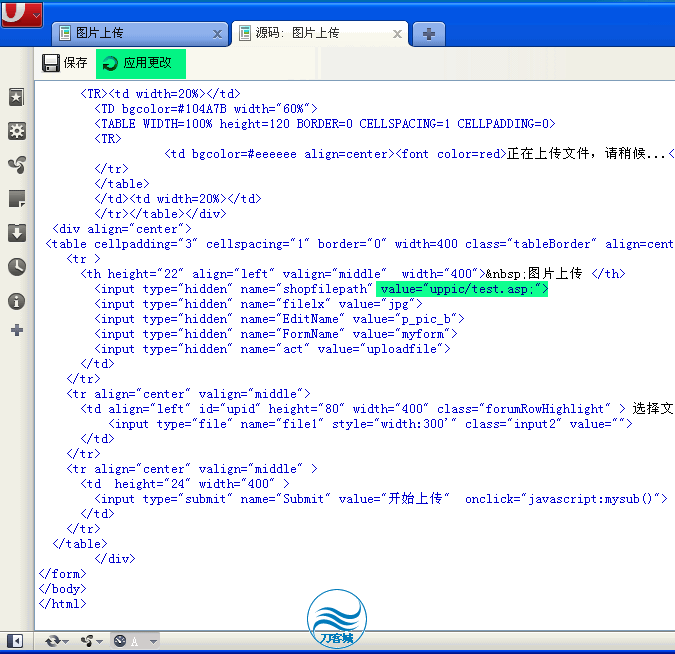The height and width of the screenshot is (654, 675).
Task: Click the name="filelx" value="jpg" line
Action: (258, 304)
